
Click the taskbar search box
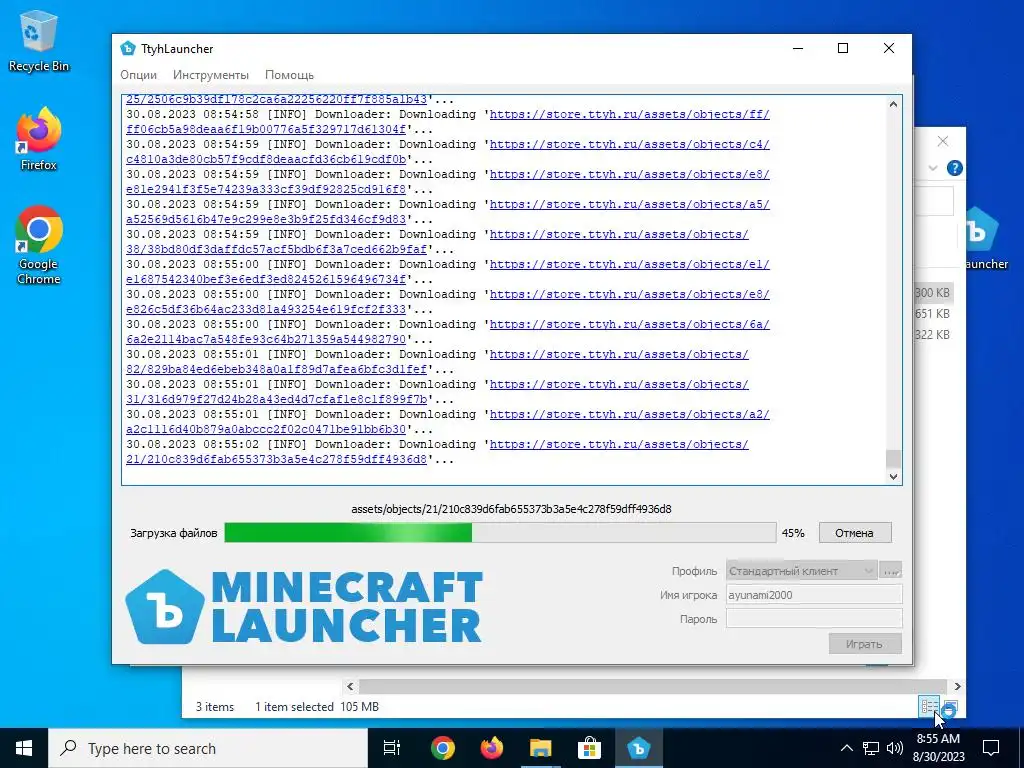click(208, 748)
